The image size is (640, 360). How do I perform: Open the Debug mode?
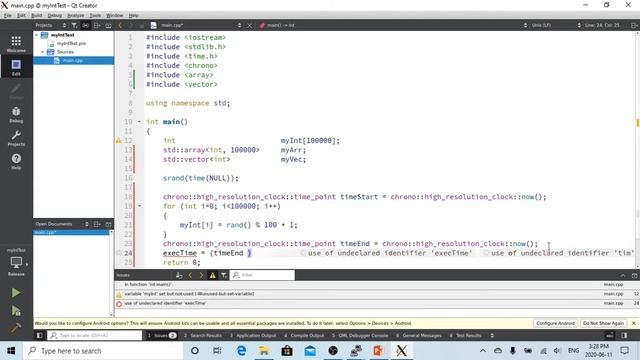(x=16, y=115)
